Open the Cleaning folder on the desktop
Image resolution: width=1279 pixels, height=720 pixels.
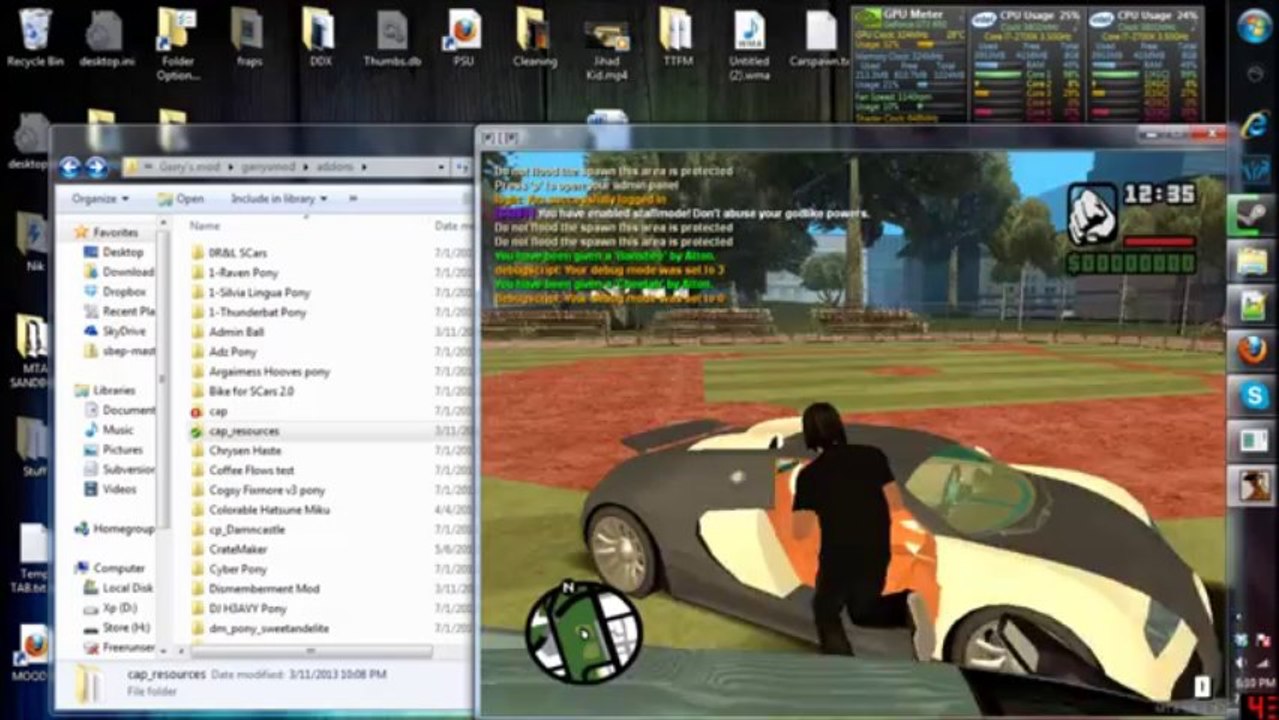click(x=535, y=37)
